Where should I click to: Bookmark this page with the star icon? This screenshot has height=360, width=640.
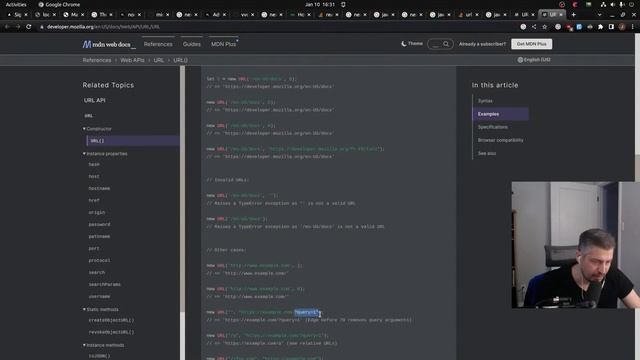pos(544,27)
